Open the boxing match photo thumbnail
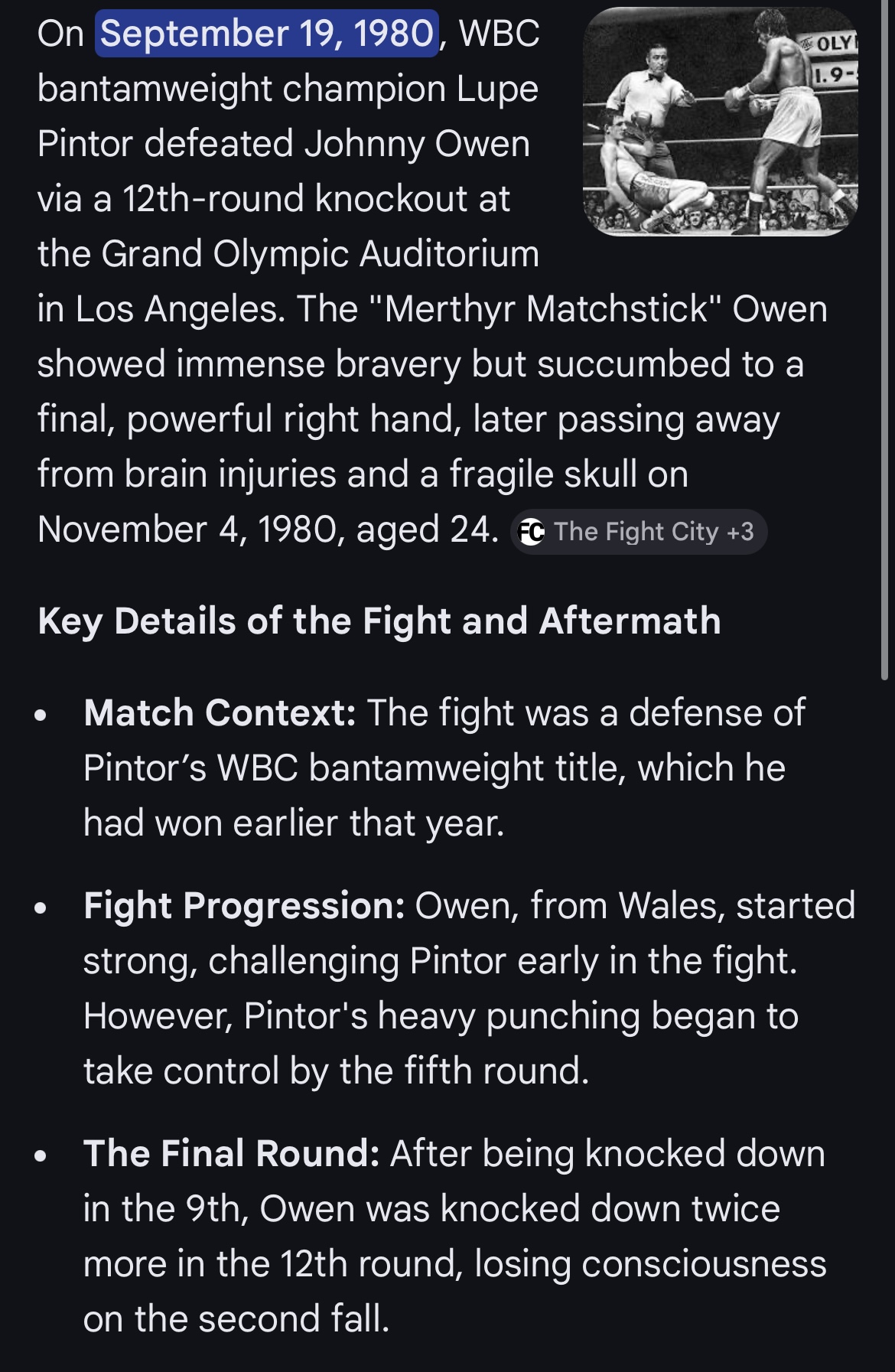895x1372 pixels. pos(720,122)
